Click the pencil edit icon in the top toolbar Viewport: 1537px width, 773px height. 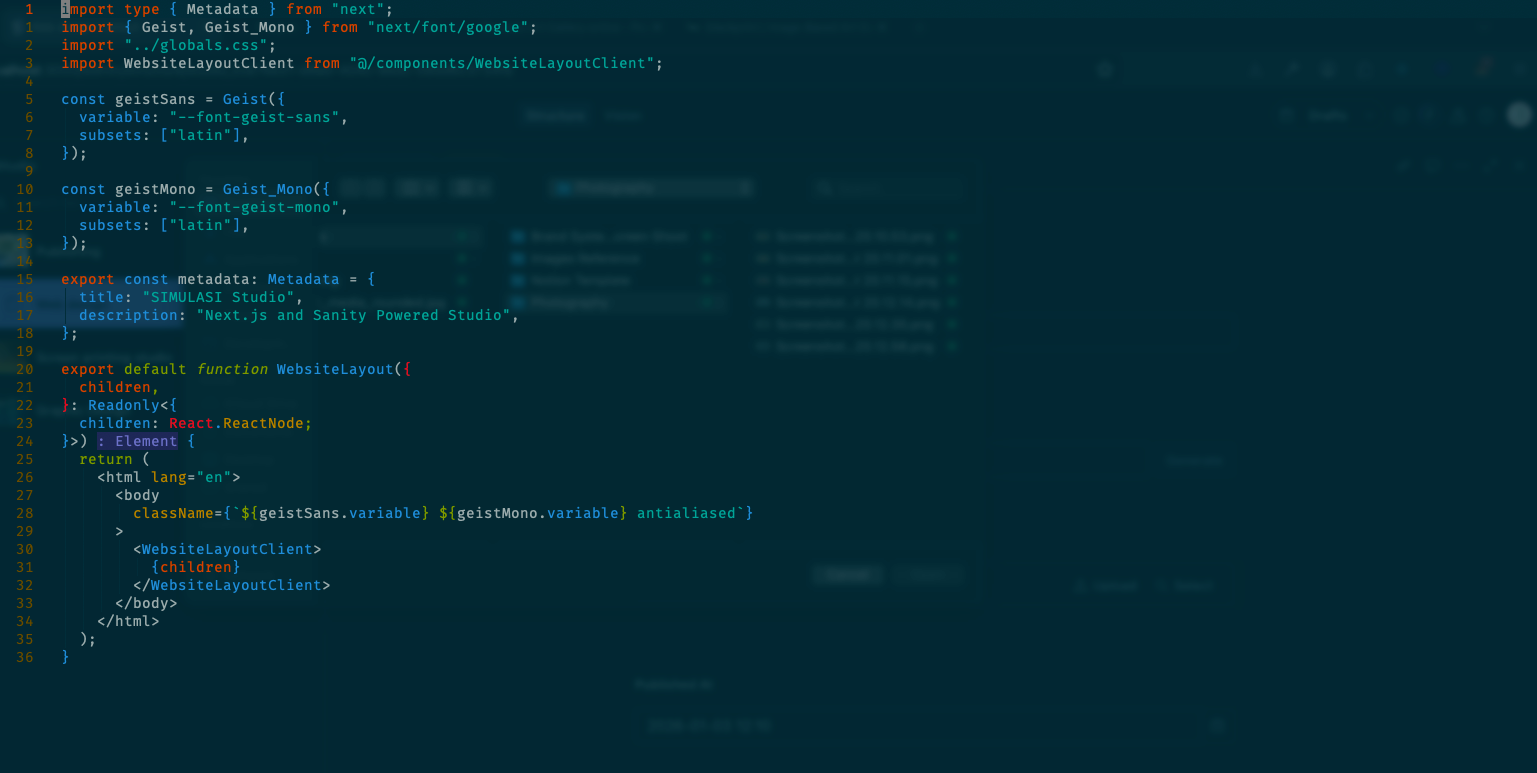click(1292, 70)
